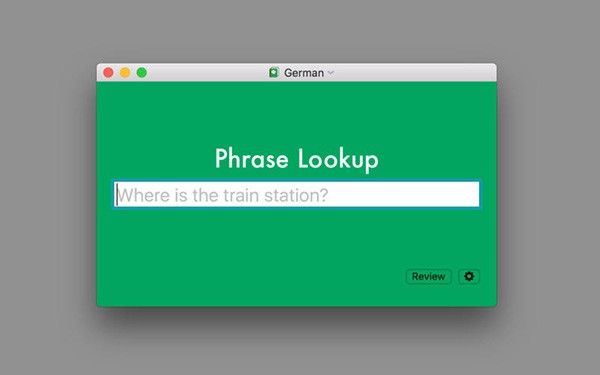The width and height of the screenshot is (600, 375).
Task: Click the 'Where is the train station?' placeholder
Action: tap(223, 195)
